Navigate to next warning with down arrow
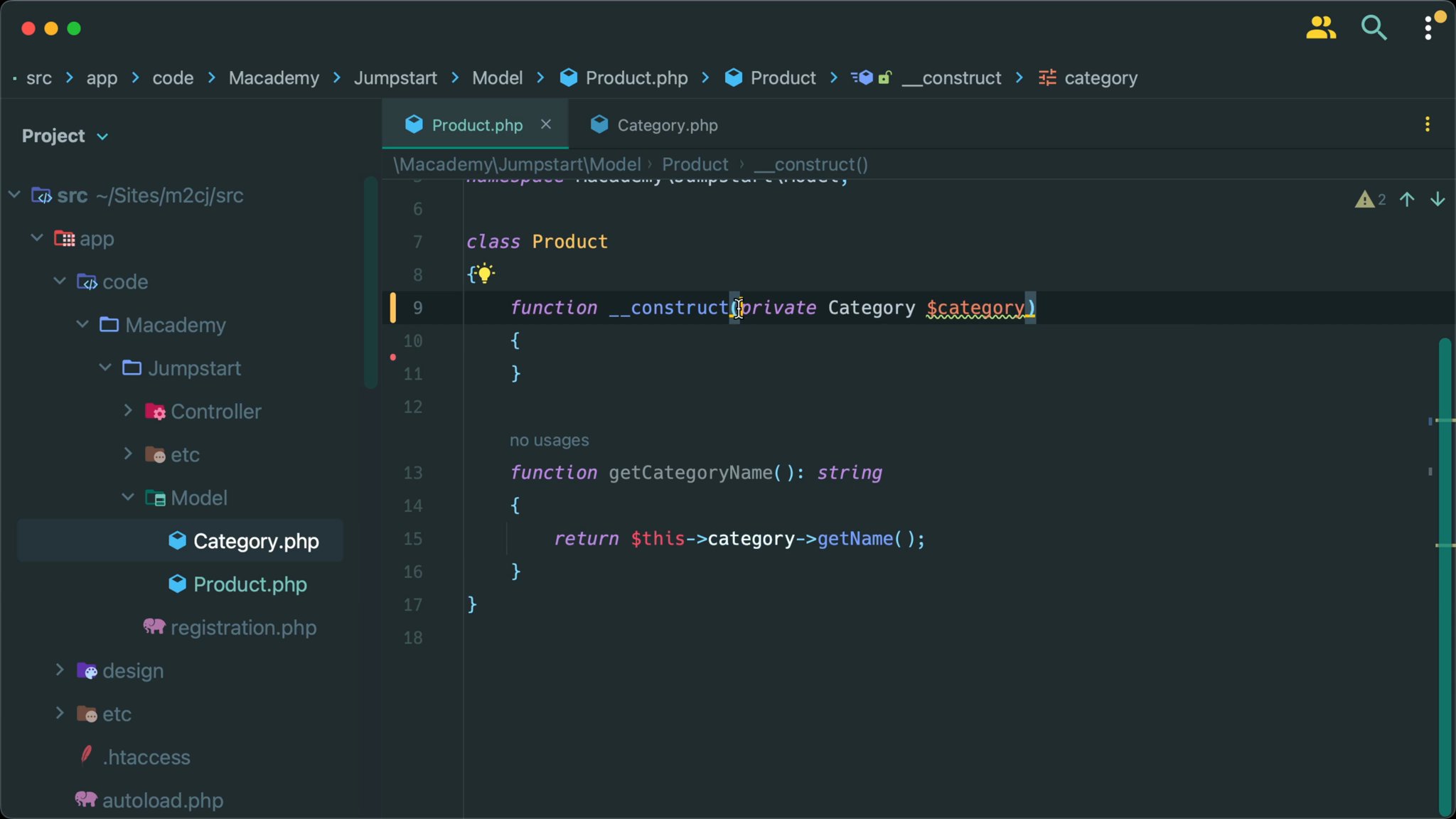Viewport: 1456px width, 819px height. pyautogui.click(x=1437, y=200)
